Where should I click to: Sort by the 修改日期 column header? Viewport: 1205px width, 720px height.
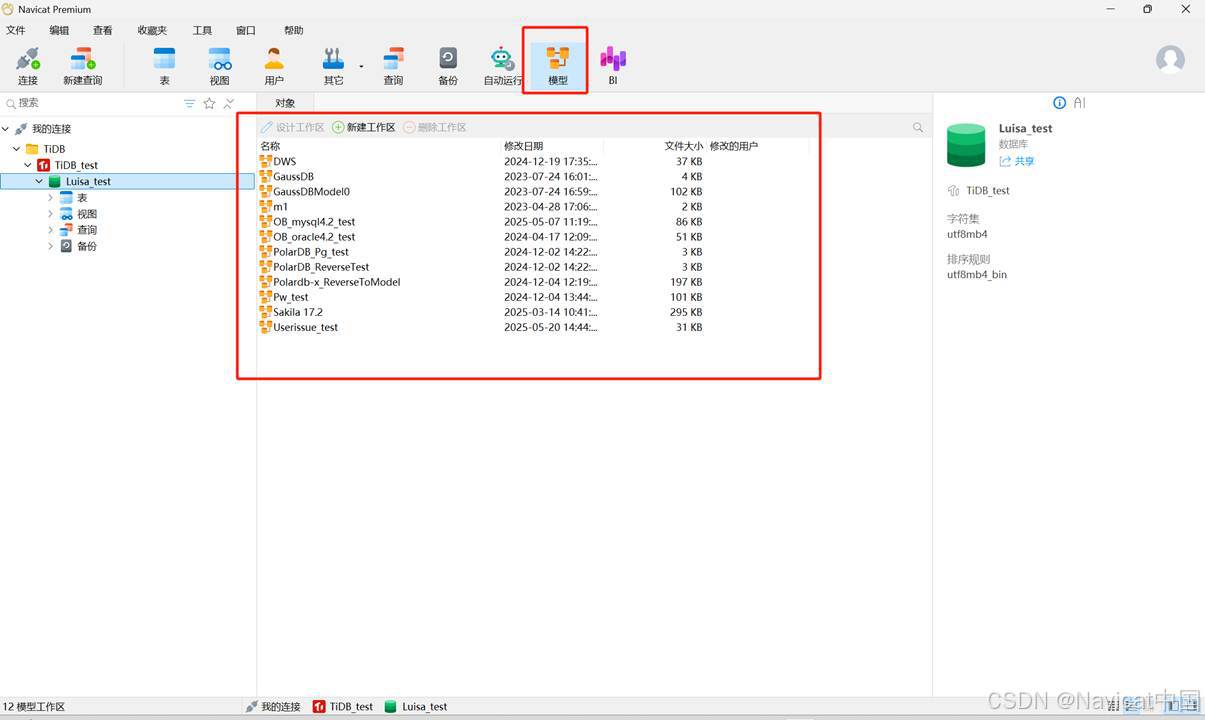click(552, 146)
